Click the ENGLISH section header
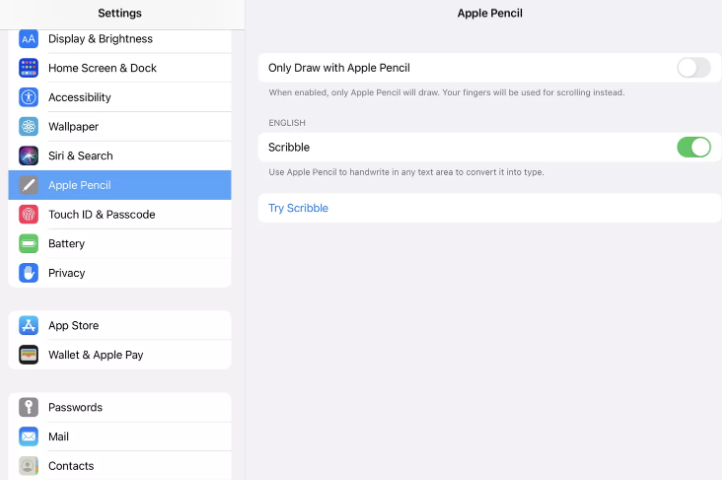This screenshot has height=480, width=722. click(287, 123)
